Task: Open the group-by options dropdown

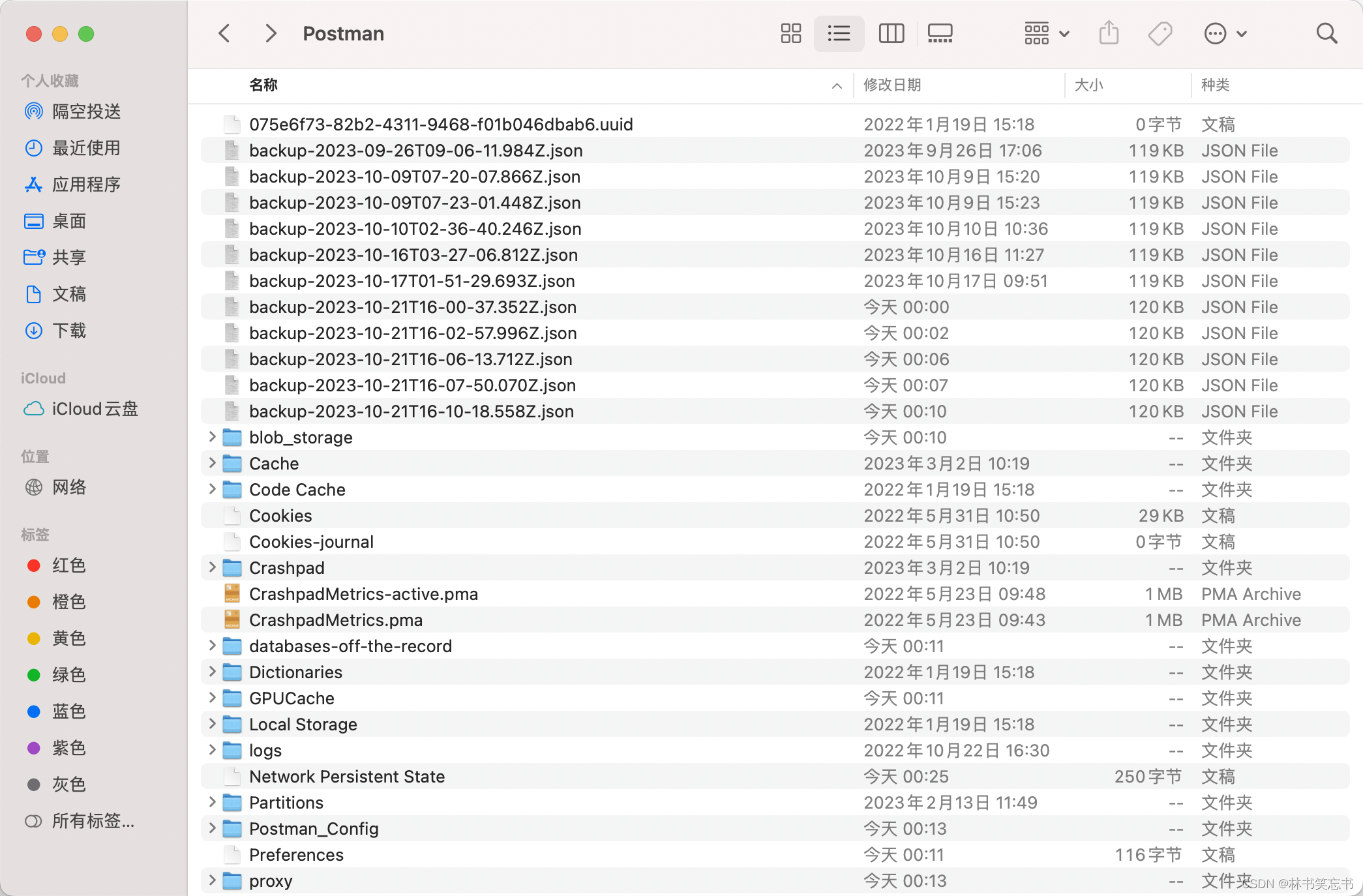Action: click(1046, 33)
